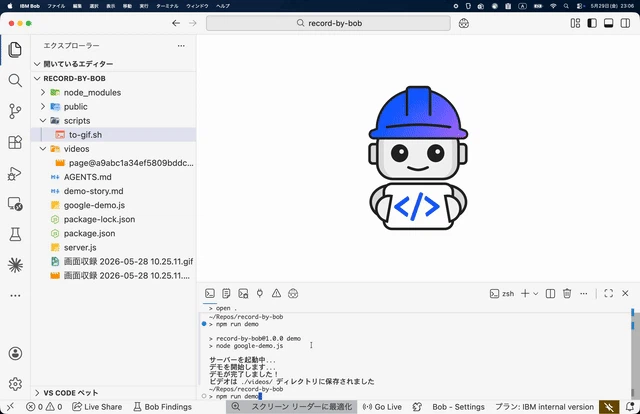Open AGENTS.md file

coord(113,177)
